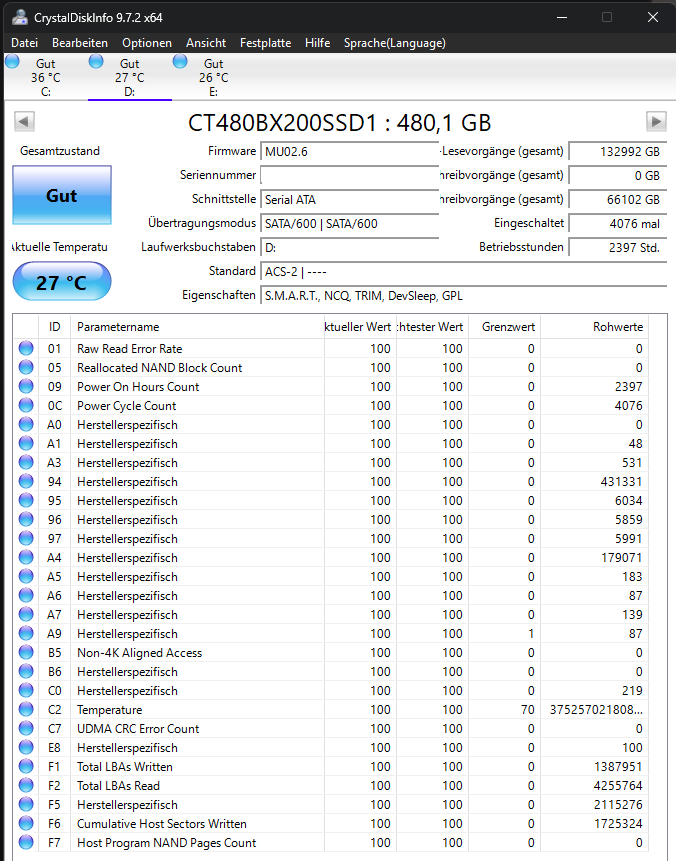The height and width of the screenshot is (861, 676).
Task: Select raw value 431331 in row 94
Action: point(621,482)
